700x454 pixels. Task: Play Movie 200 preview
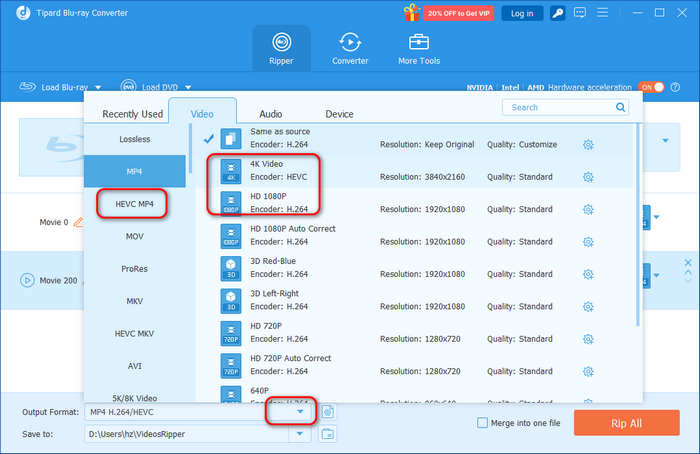(x=27, y=280)
